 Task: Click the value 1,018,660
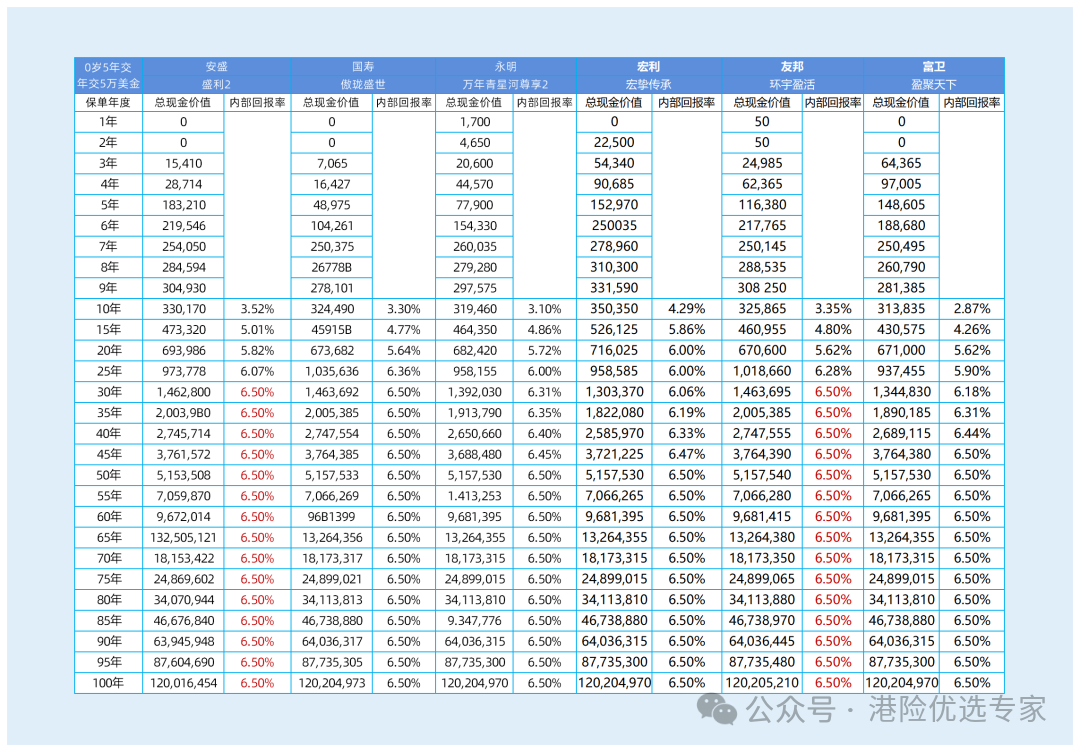click(762, 371)
